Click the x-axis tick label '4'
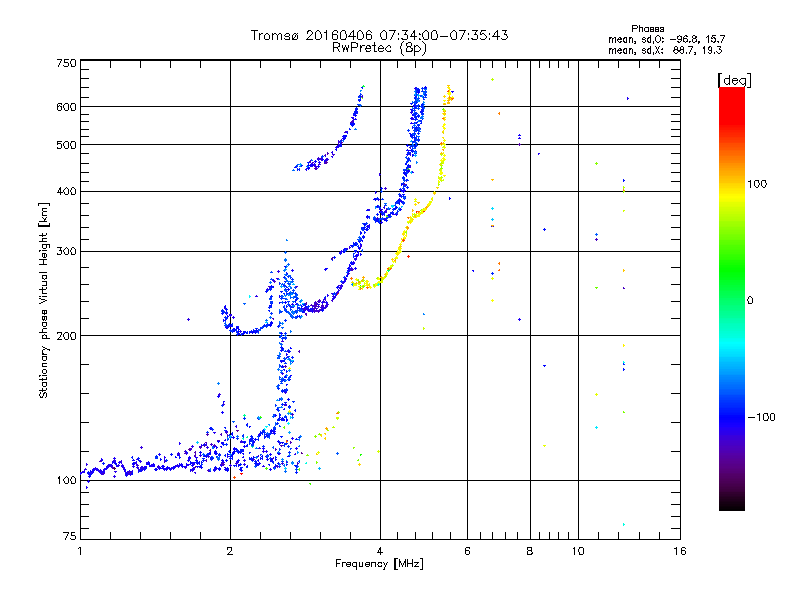Image resolution: width=800 pixels, height=600 pixels. pyautogui.click(x=380, y=551)
